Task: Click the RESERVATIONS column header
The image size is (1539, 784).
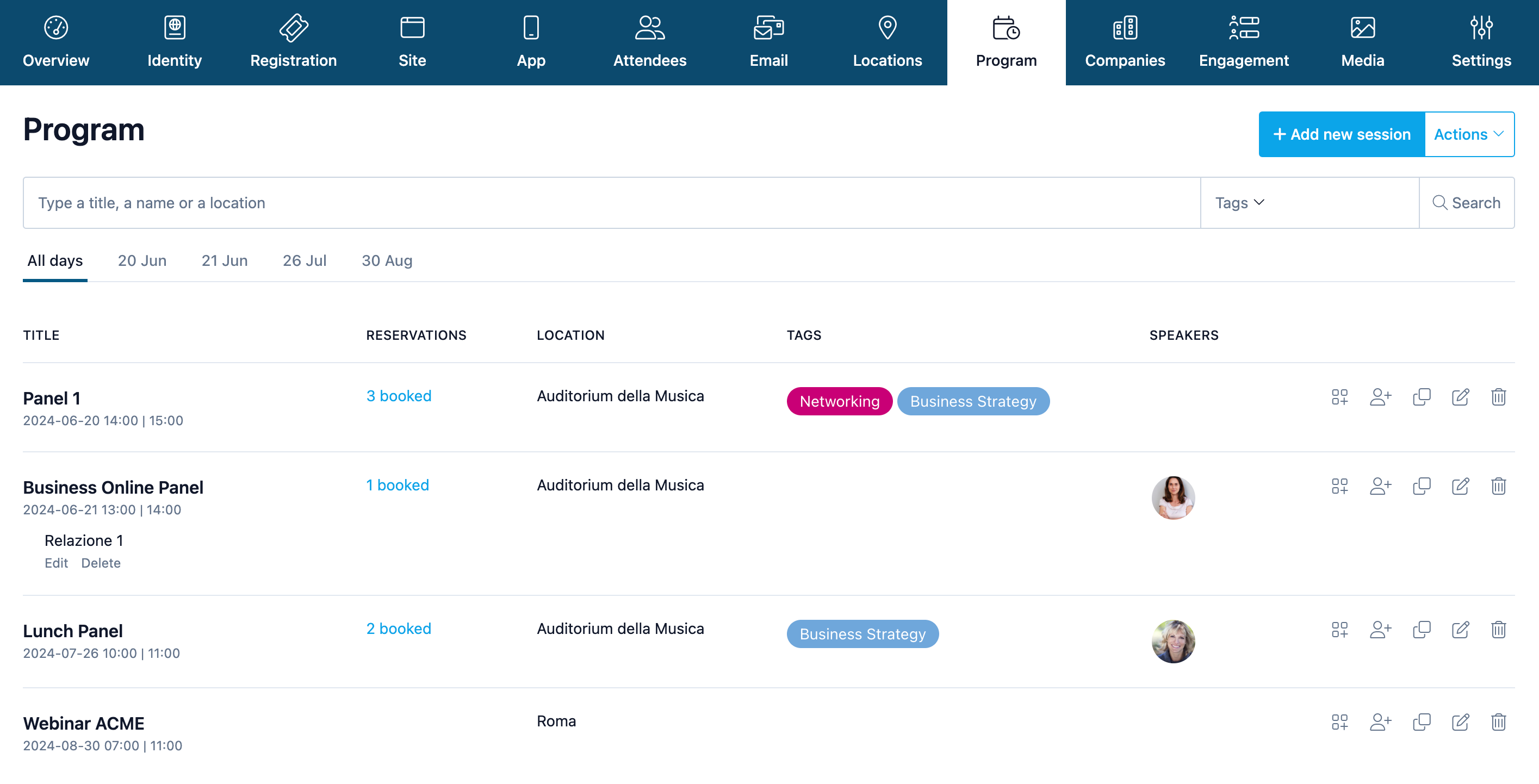Action: coord(417,335)
